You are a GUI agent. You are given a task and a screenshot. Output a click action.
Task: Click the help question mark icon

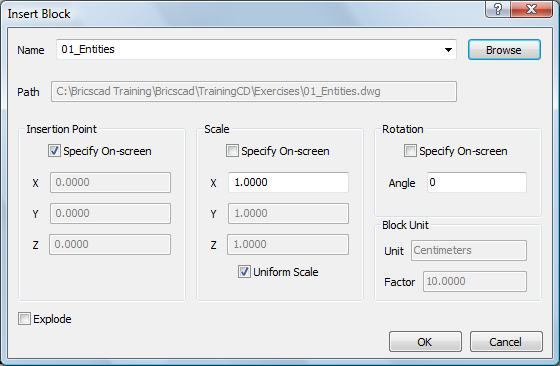[x=498, y=9]
